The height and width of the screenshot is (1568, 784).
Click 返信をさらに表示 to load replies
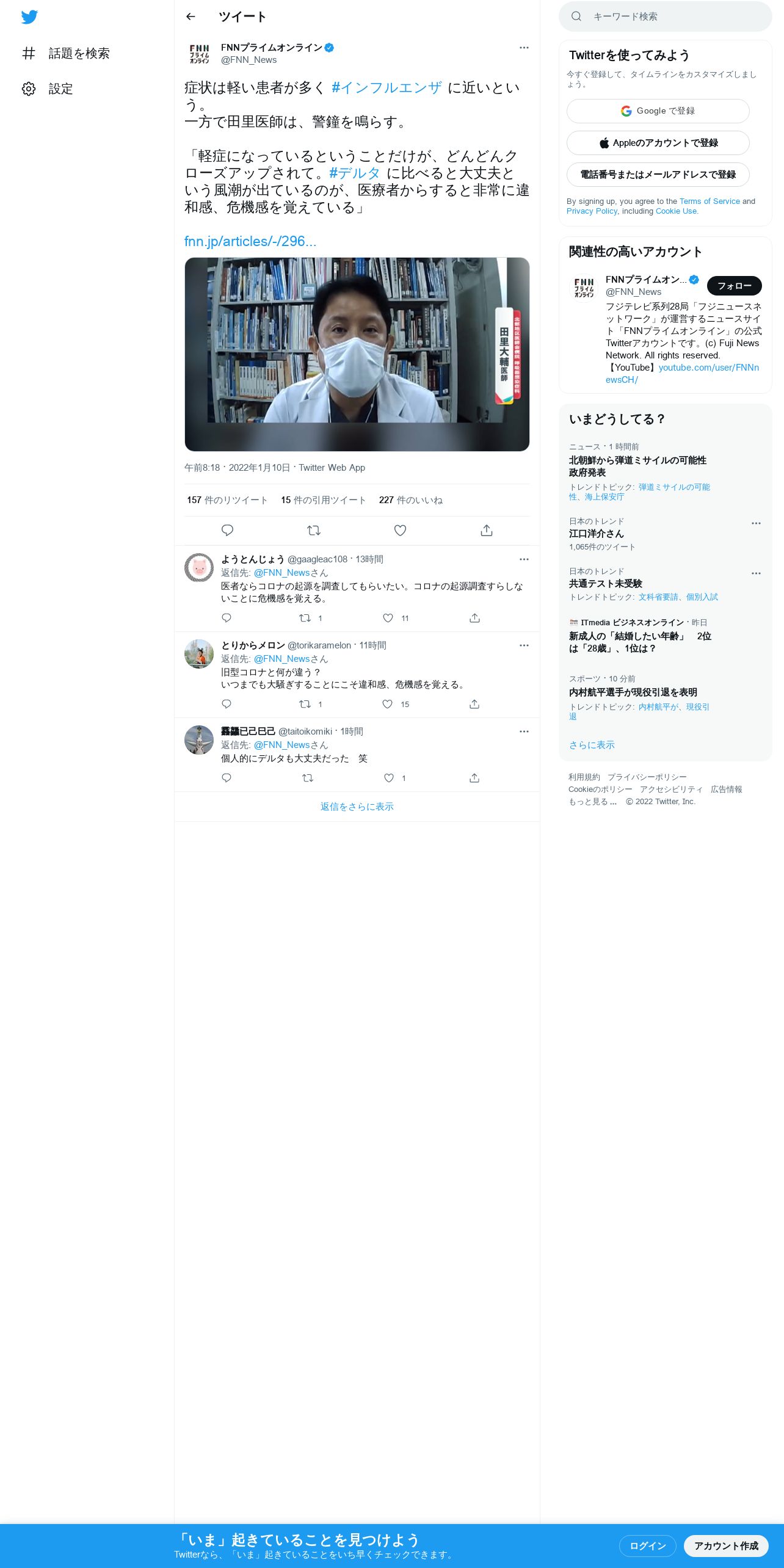click(357, 807)
